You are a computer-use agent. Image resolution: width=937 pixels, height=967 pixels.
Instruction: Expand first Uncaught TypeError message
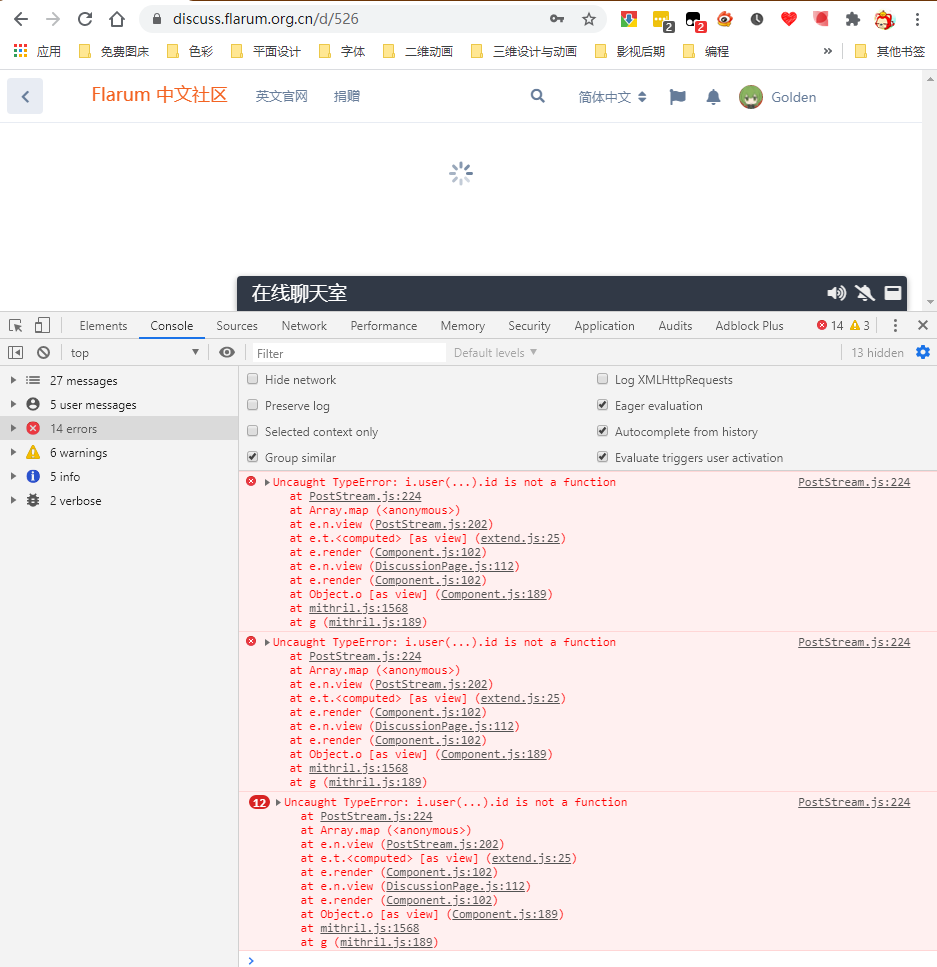point(267,482)
